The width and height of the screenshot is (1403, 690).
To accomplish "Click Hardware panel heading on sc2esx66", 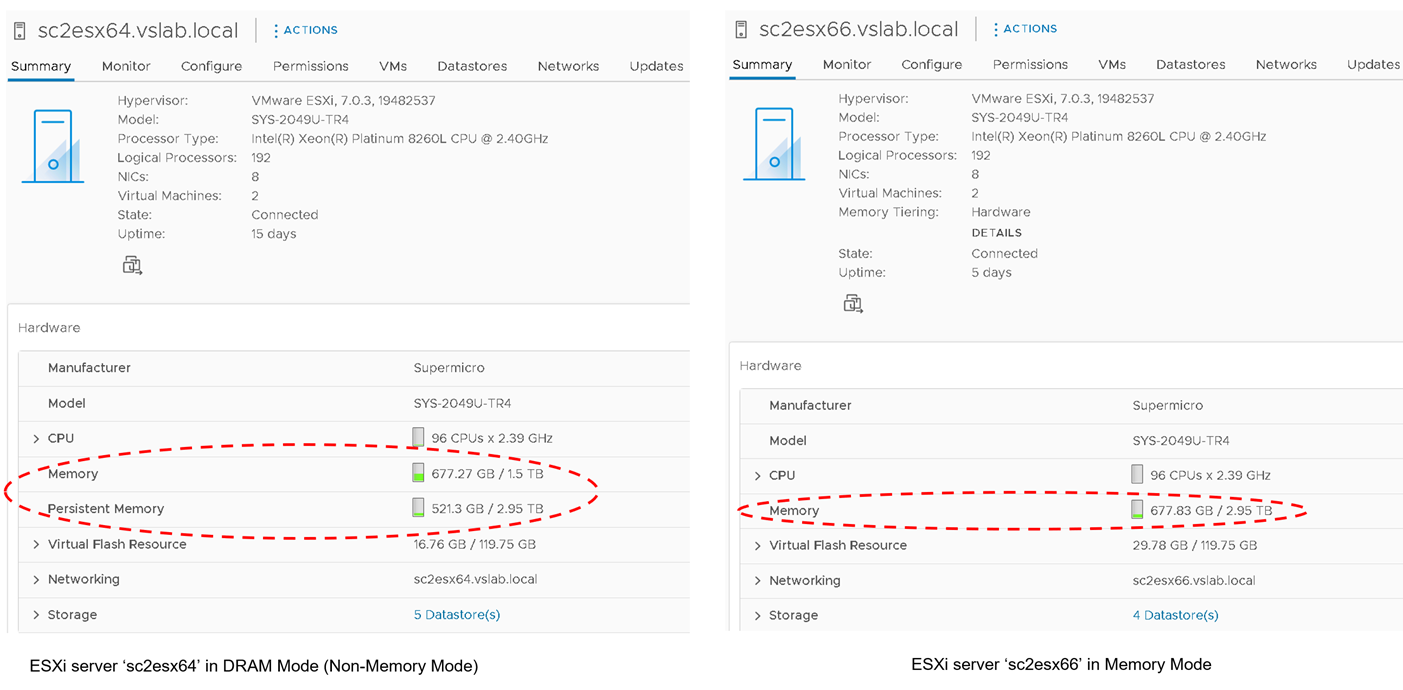I will (x=770, y=366).
